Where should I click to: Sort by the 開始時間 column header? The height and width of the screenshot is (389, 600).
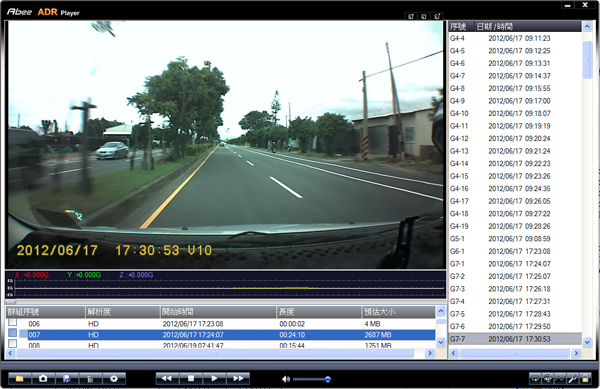218,312
